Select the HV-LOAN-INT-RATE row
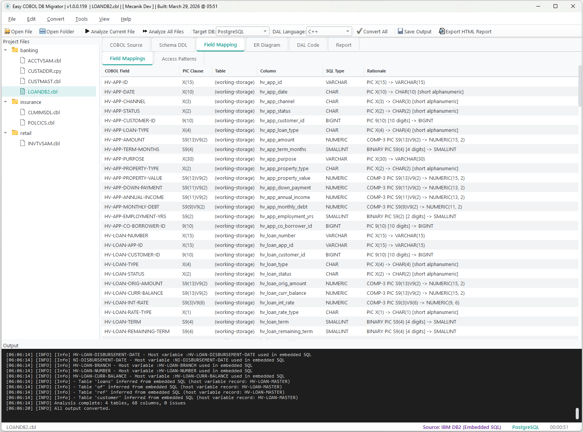Image resolution: width=583 pixels, height=432 pixels. (340, 303)
